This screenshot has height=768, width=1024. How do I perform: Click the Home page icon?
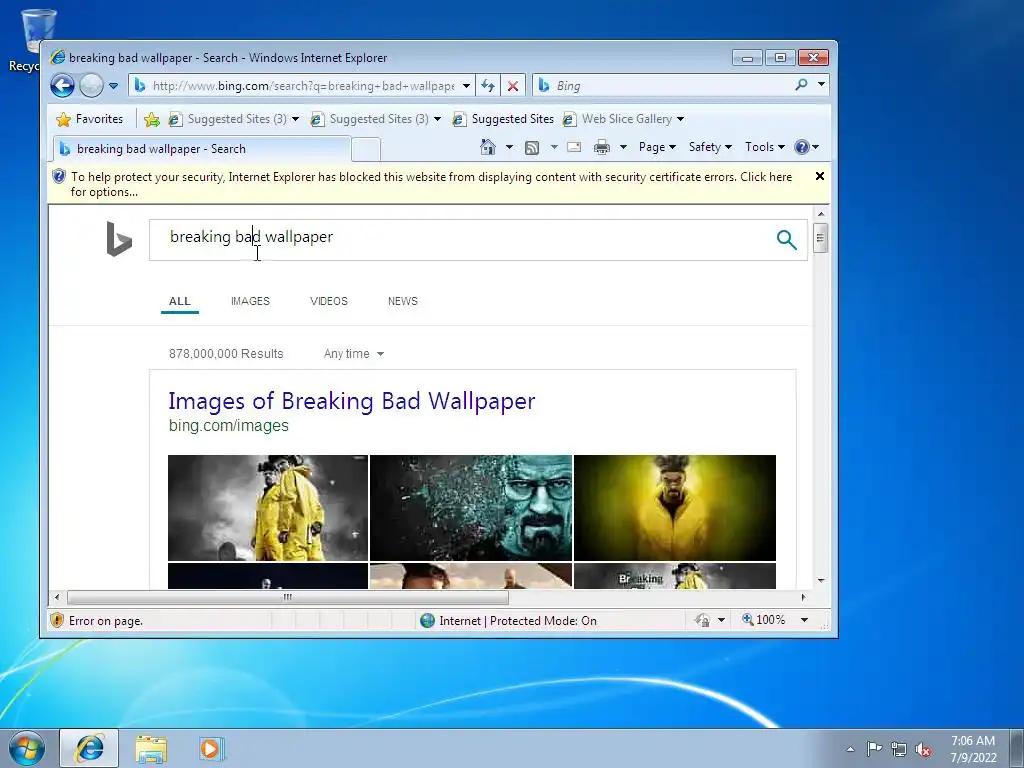click(488, 147)
